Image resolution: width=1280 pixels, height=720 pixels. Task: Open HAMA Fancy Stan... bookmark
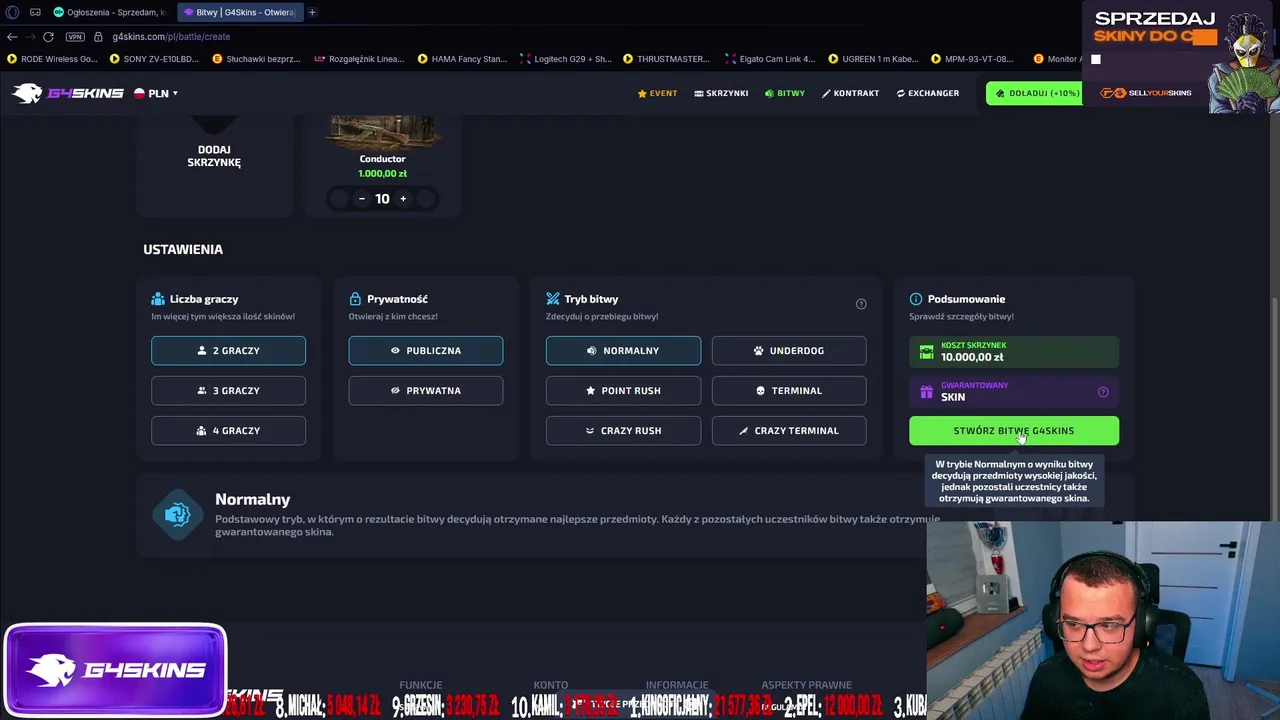(x=462, y=59)
